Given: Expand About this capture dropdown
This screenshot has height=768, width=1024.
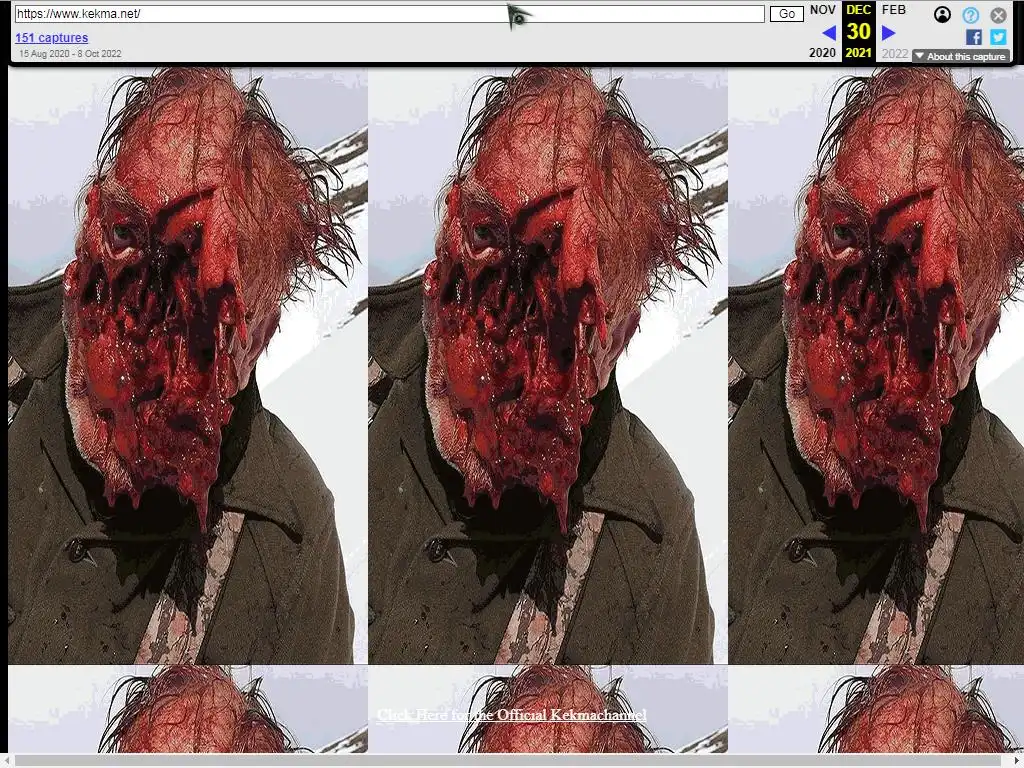Looking at the screenshot, I should click(x=961, y=56).
